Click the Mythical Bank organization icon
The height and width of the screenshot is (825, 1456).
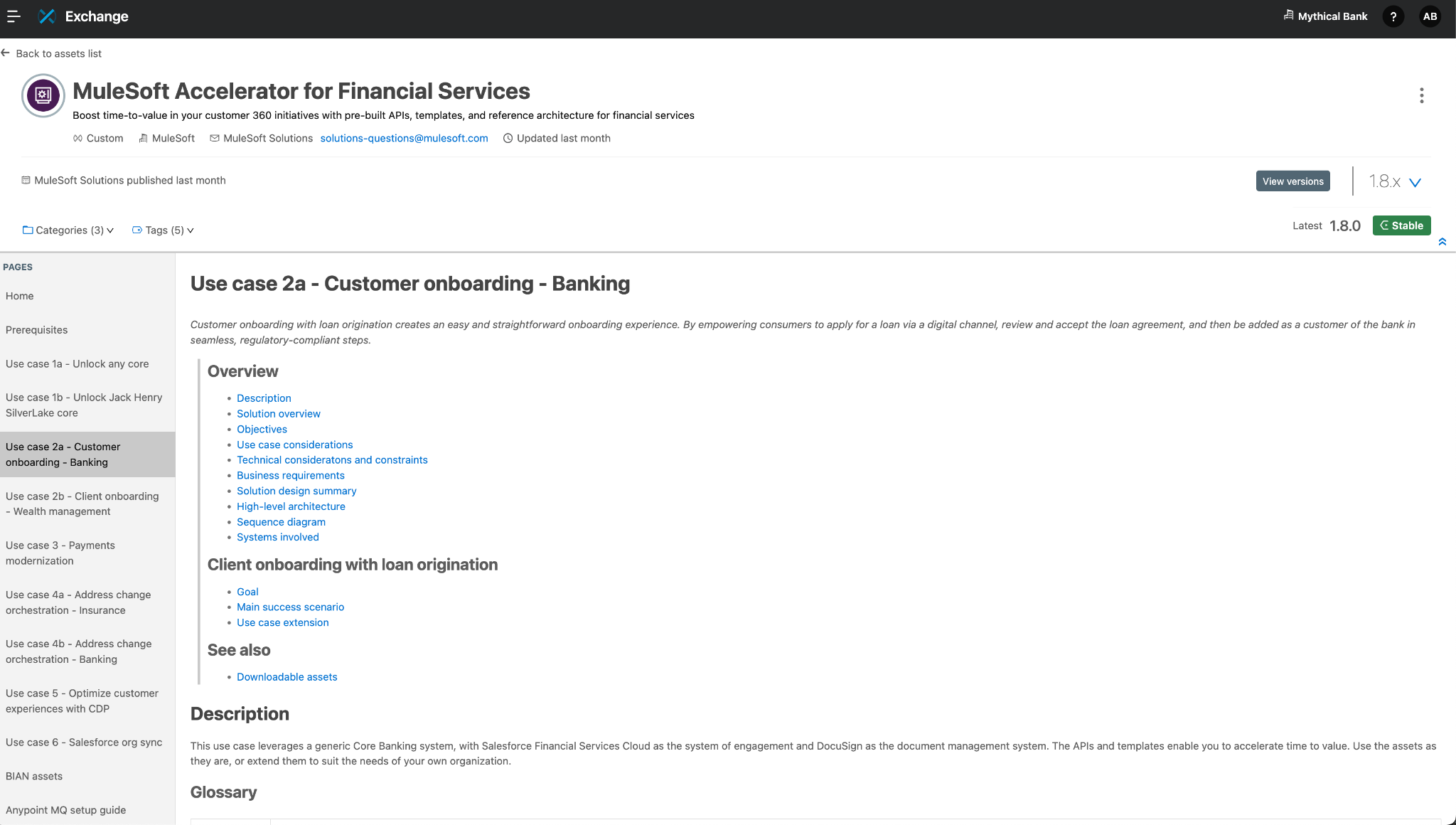point(1288,16)
